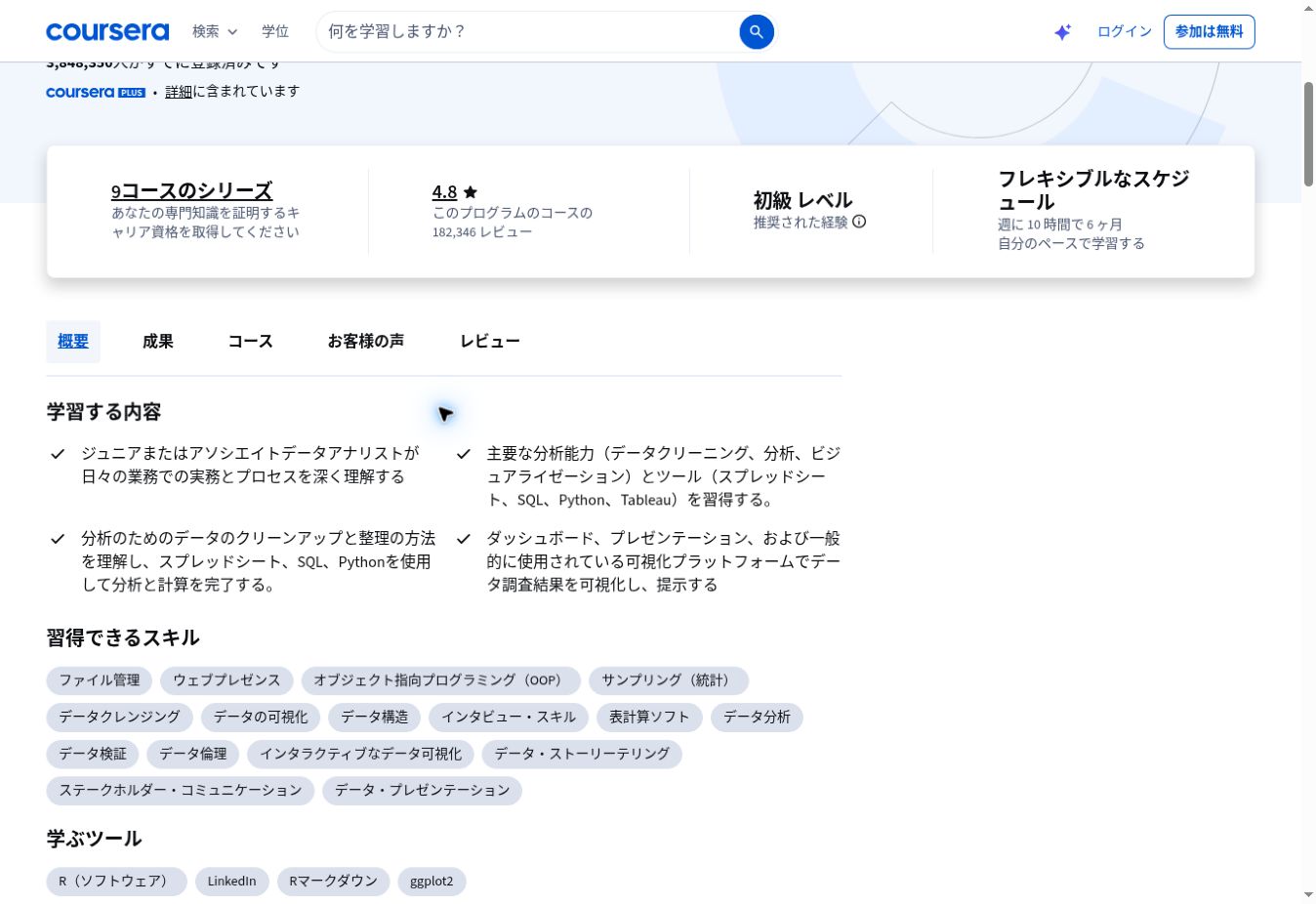Open the 詳細 link
Image resolution: width=1316 pixels, height=904 pixels.
(179, 92)
